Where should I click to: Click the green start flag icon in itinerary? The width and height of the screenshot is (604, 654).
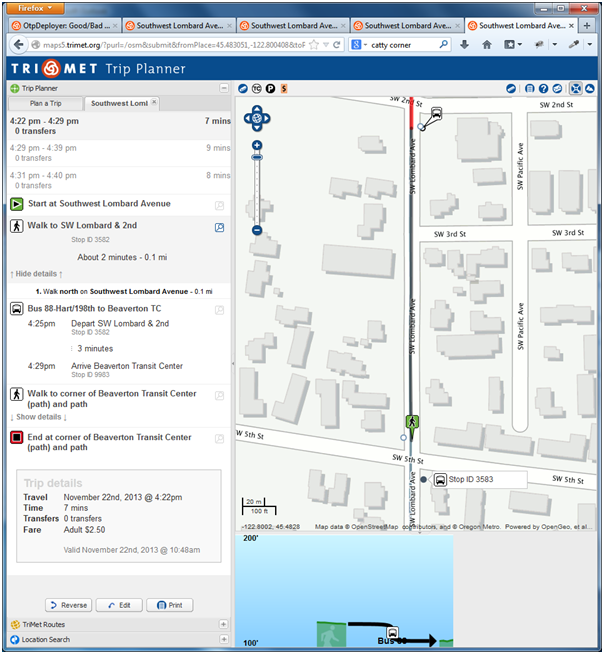(x=17, y=204)
